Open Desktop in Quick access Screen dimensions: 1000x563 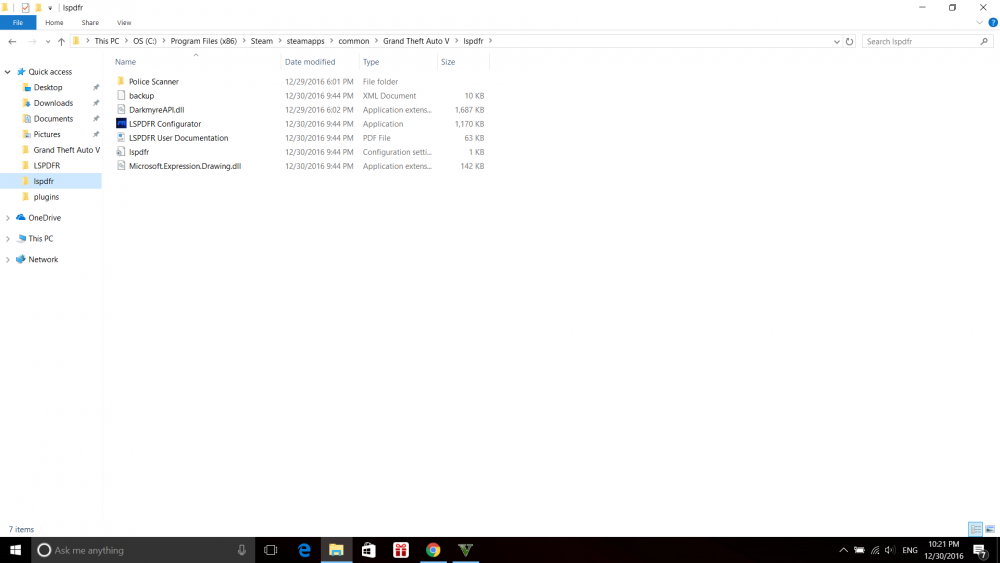tap(48, 87)
